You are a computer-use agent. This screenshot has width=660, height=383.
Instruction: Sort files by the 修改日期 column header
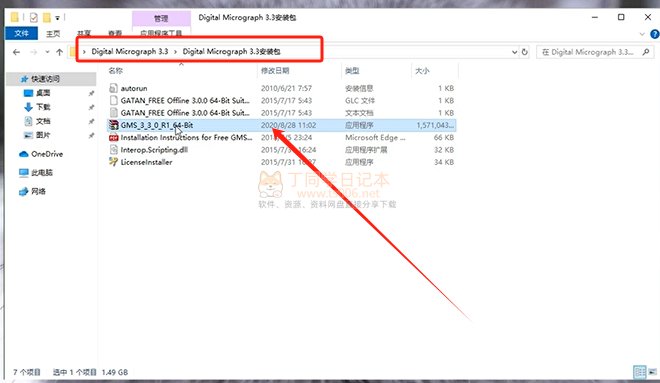click(x=275, y=71)
